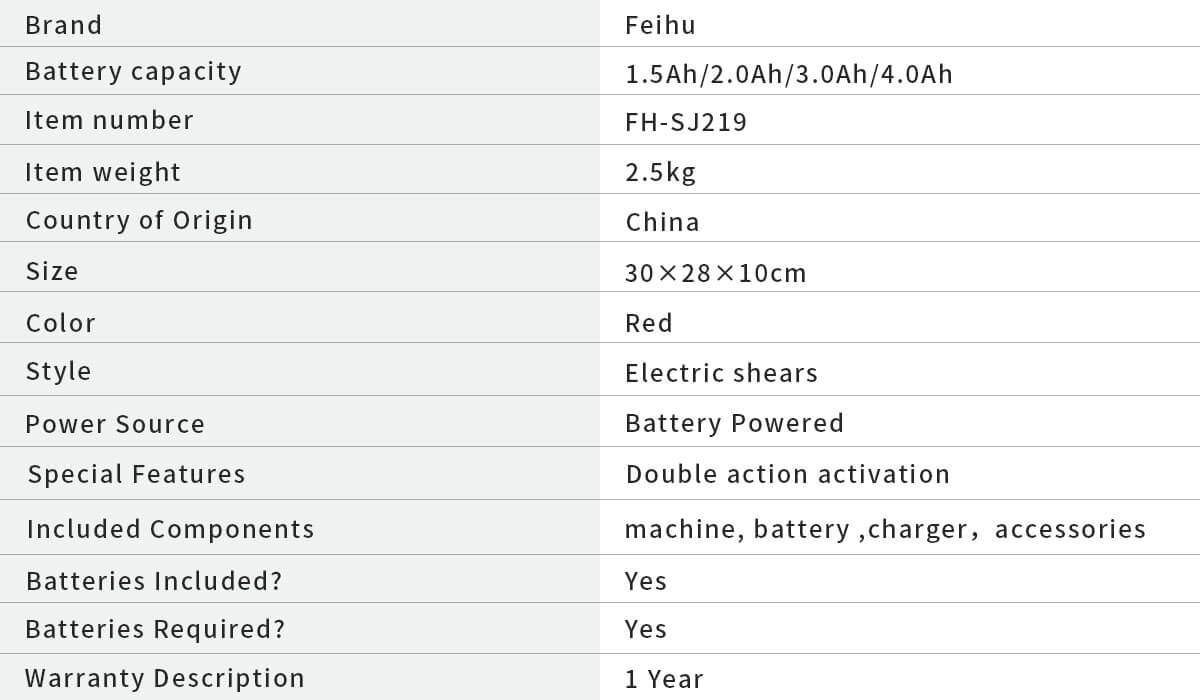
Task: Click the Color row label
Action: [61, 323]
